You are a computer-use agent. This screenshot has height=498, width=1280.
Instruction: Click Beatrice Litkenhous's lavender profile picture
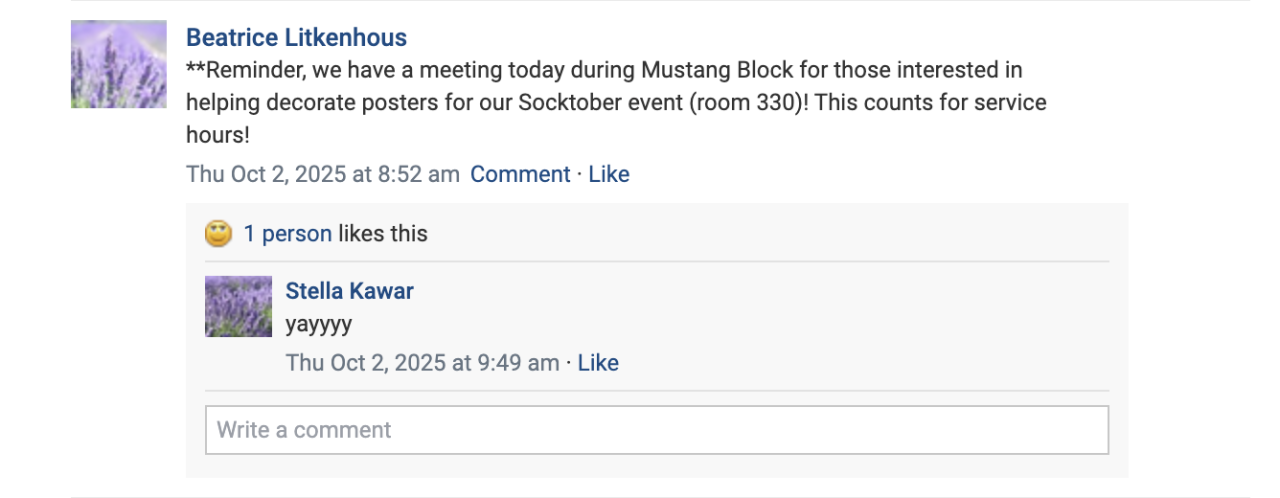(118, 64)
